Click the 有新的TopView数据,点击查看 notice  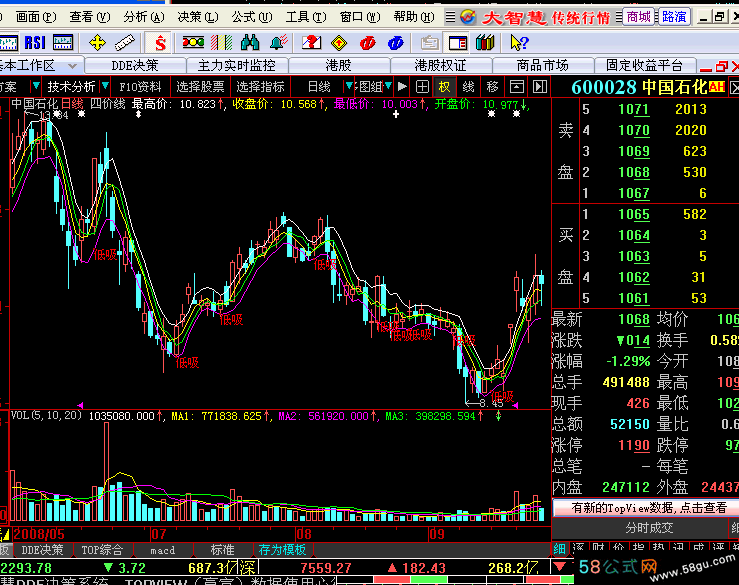(x=646, y=508)
